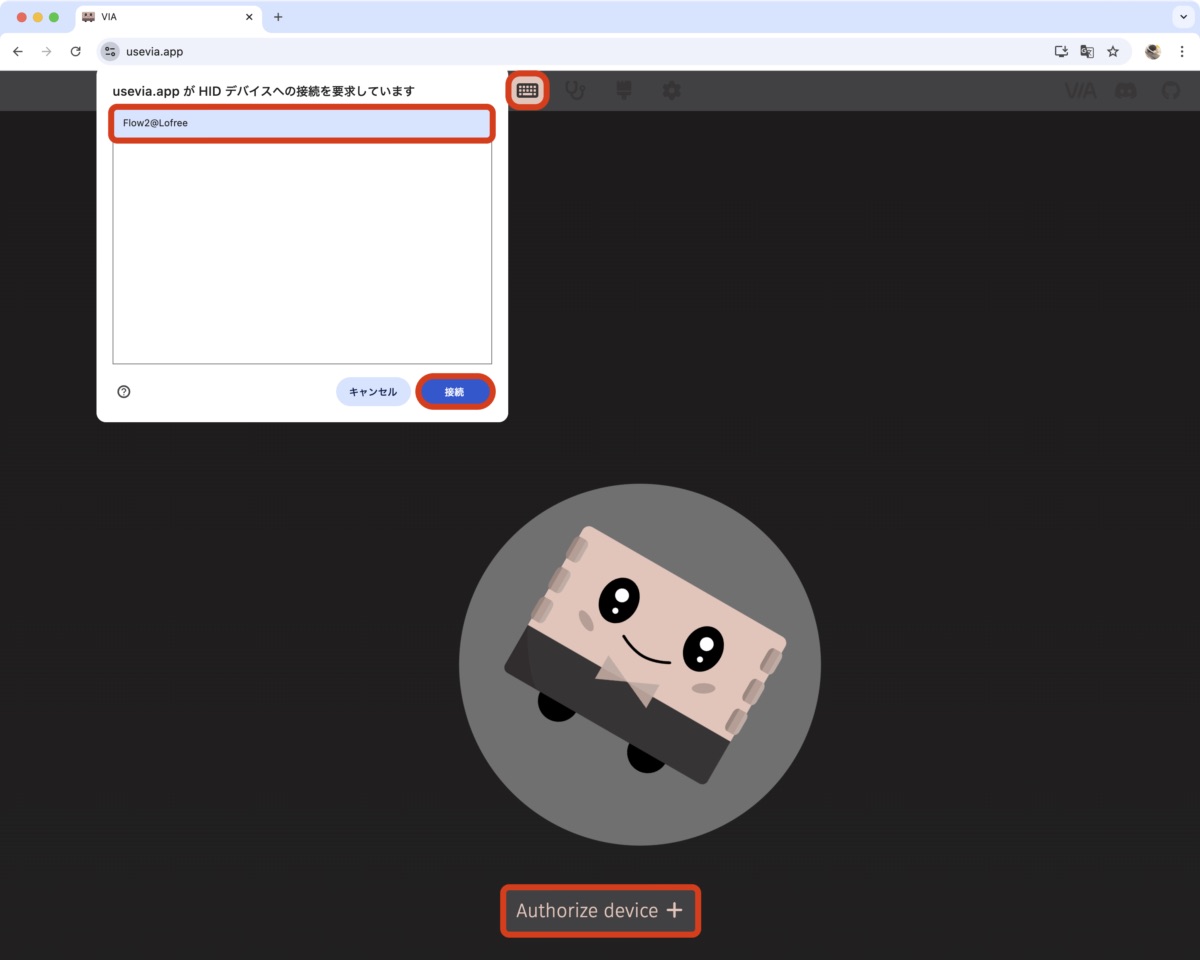
Task: Open the keyboard Configure tab icon
Action: tap(527, 91)
